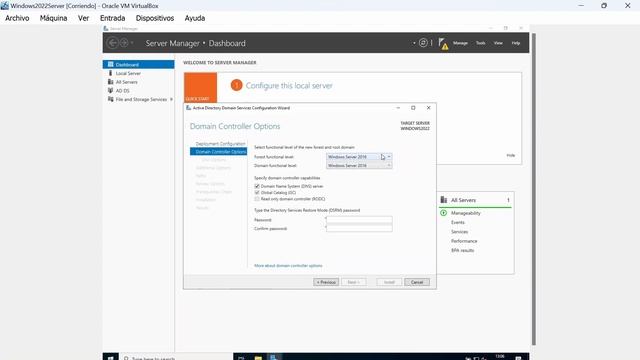640x360 pixels.
Task: Click All Servers icon in sidebar
Action: pos(110,82)
